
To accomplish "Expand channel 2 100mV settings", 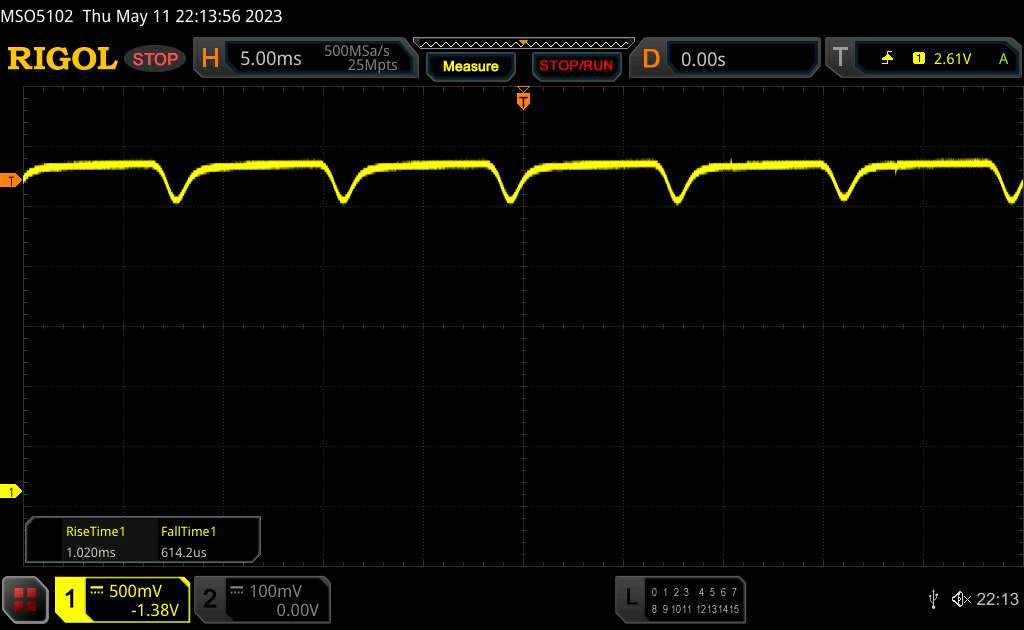I will tap(260, 599).
